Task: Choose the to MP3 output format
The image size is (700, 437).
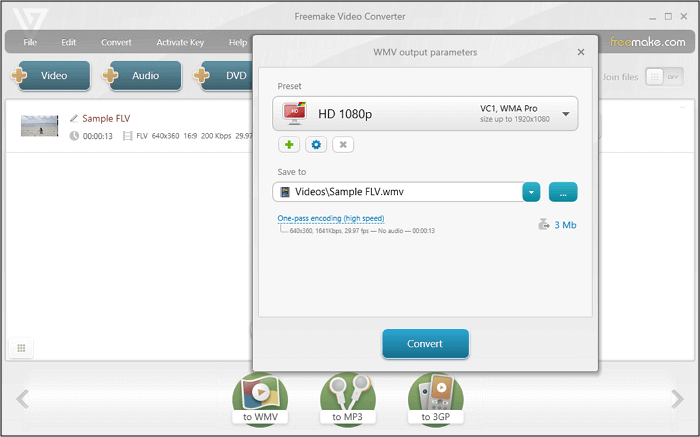Action: pos(348,399)
